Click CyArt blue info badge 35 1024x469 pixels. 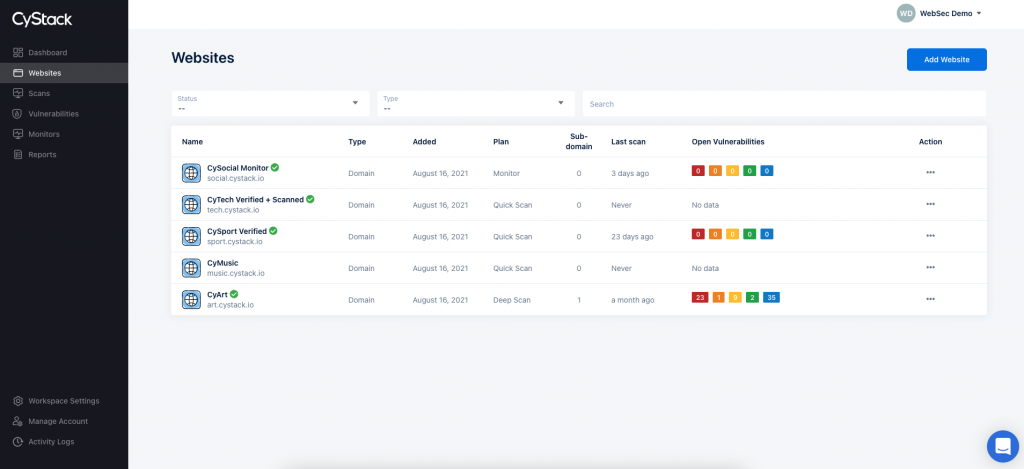coord(771,298)
